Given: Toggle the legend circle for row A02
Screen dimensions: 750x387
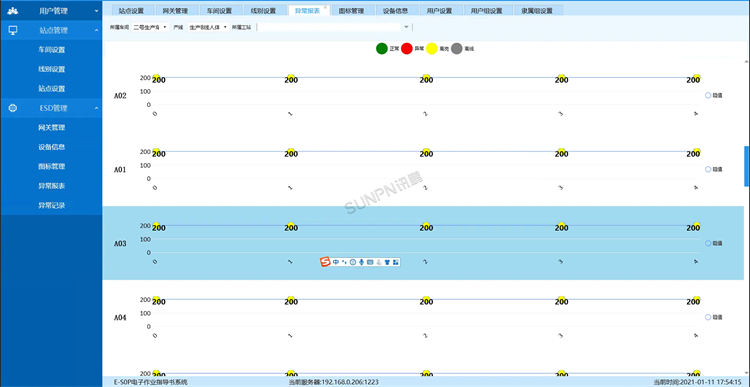Looking at the screenshot, I should tap(708, 95).
